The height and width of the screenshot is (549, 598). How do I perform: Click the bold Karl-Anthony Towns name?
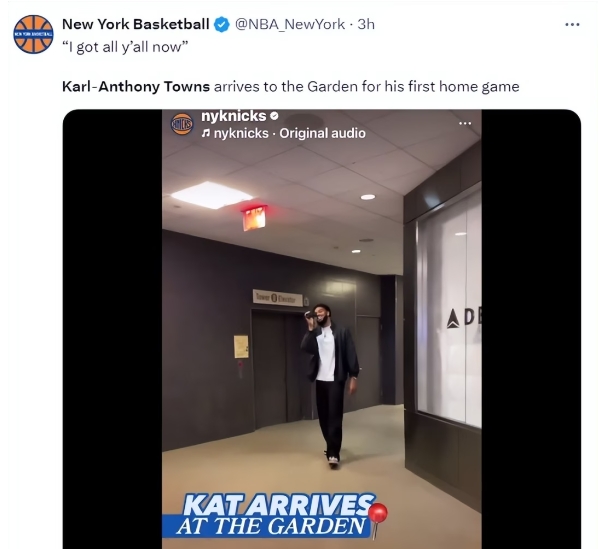(136, 87)
